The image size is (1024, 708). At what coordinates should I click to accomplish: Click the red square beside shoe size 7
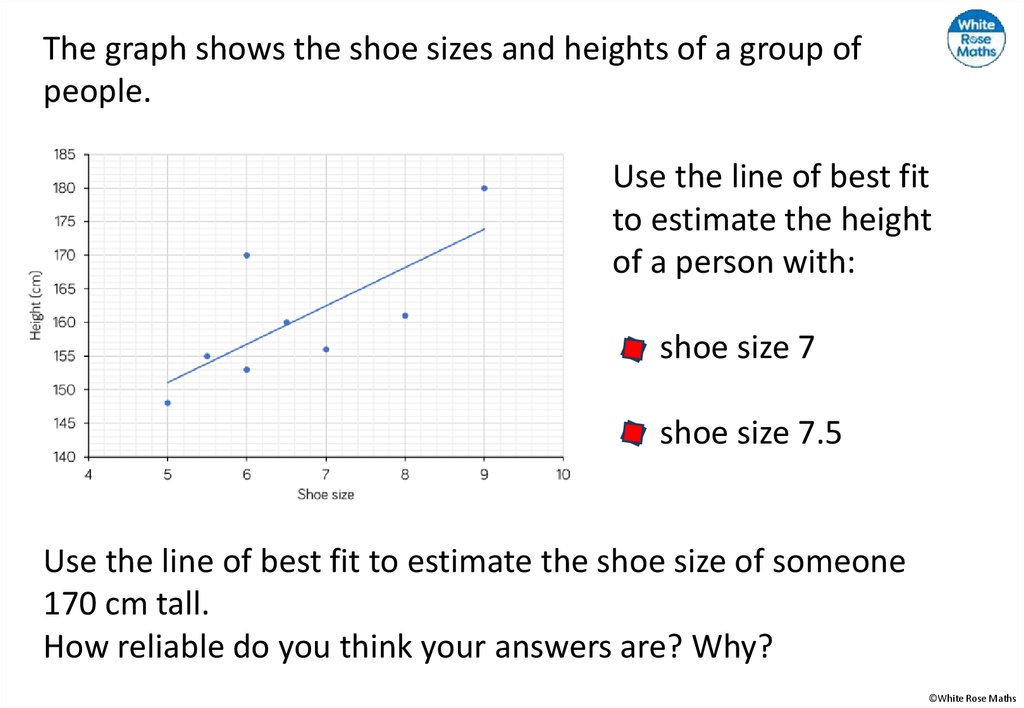pyautogui.click(x=633, y=349)
